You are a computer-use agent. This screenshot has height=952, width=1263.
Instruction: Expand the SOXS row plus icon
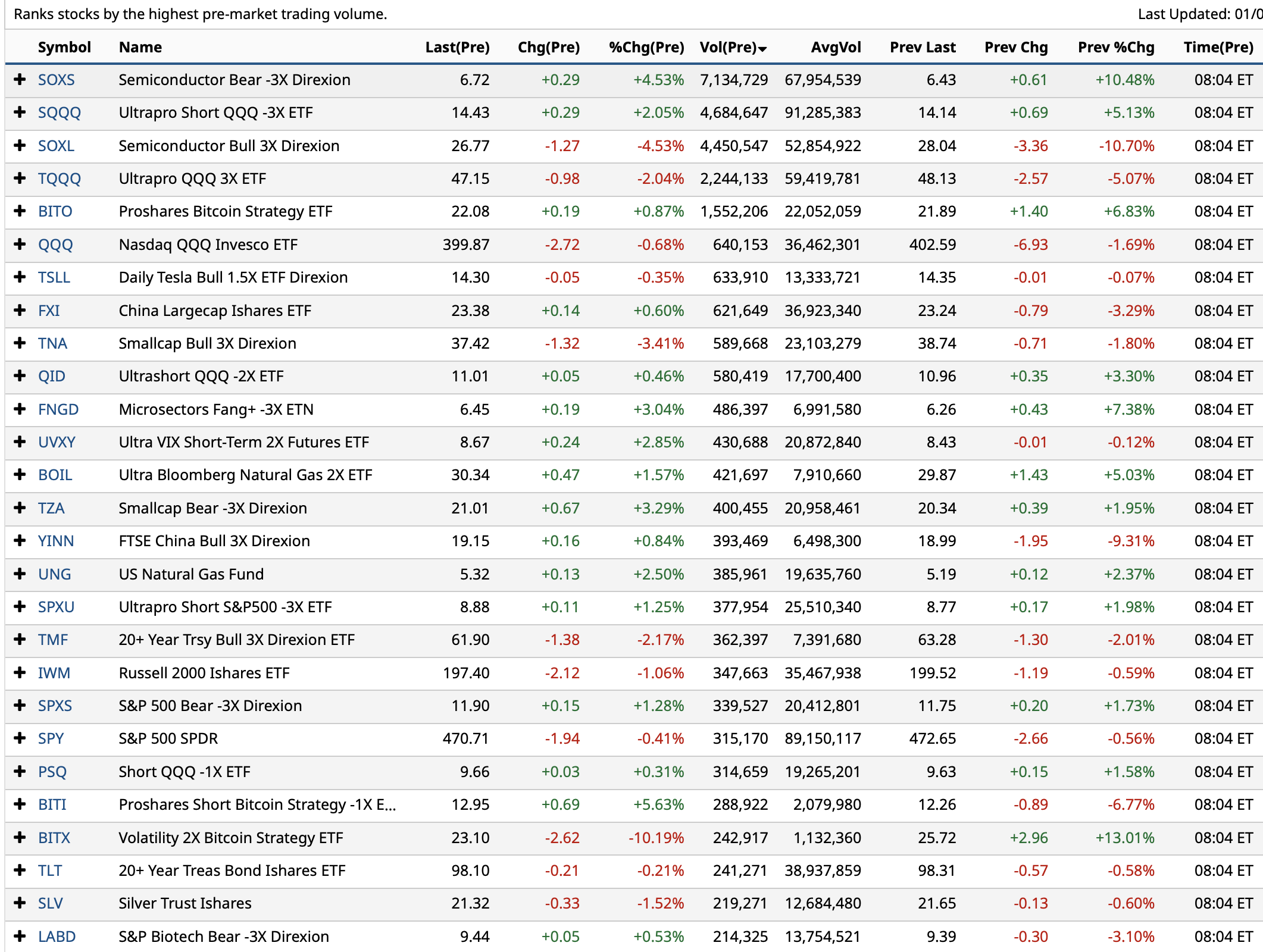(20, 80)
